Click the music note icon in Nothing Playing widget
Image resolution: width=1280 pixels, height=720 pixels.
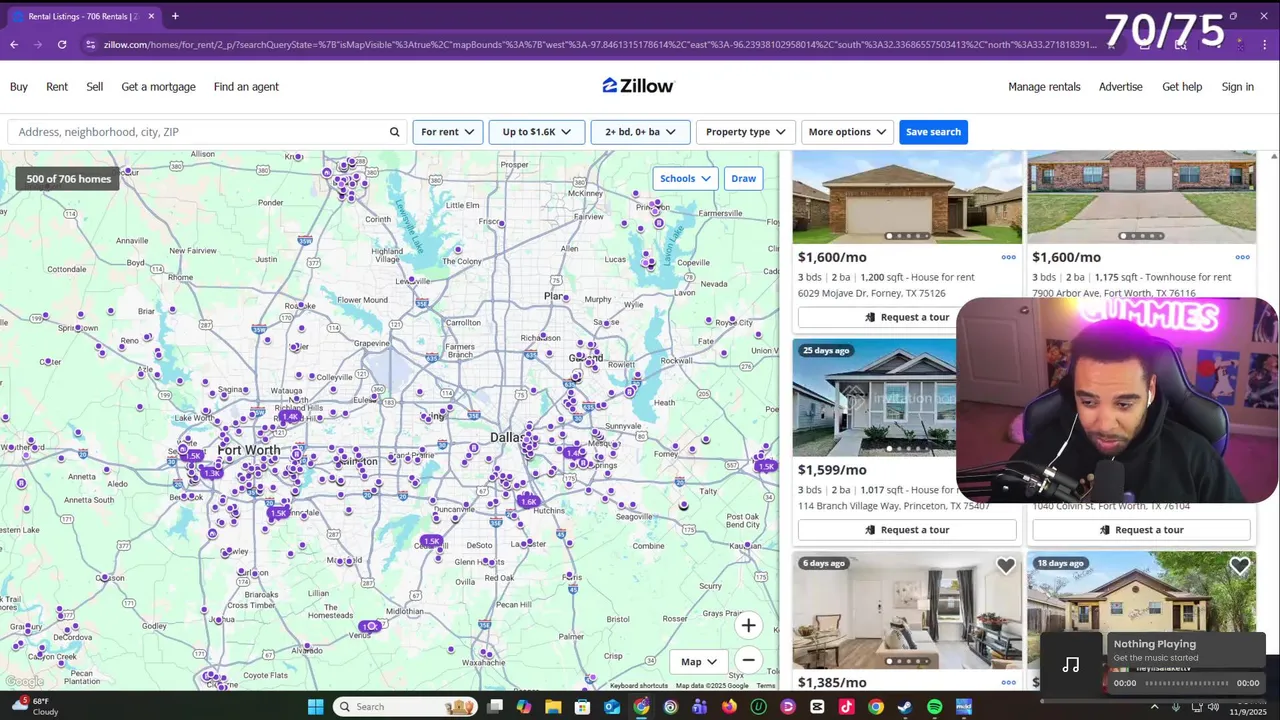pyautogui.click(x=1071, y=665)
